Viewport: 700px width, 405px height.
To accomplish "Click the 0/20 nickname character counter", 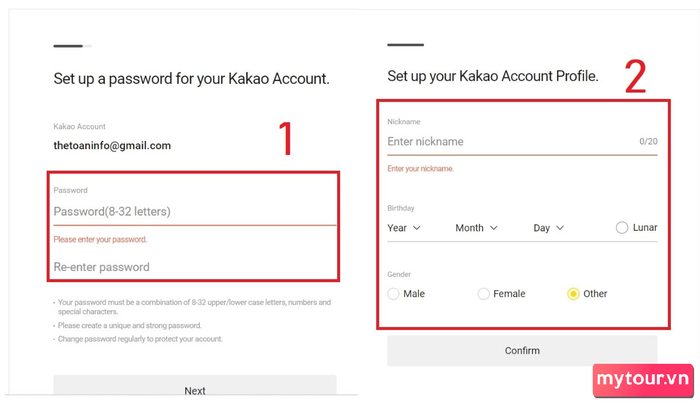I will pyautogui.click(x=648, y=142).
